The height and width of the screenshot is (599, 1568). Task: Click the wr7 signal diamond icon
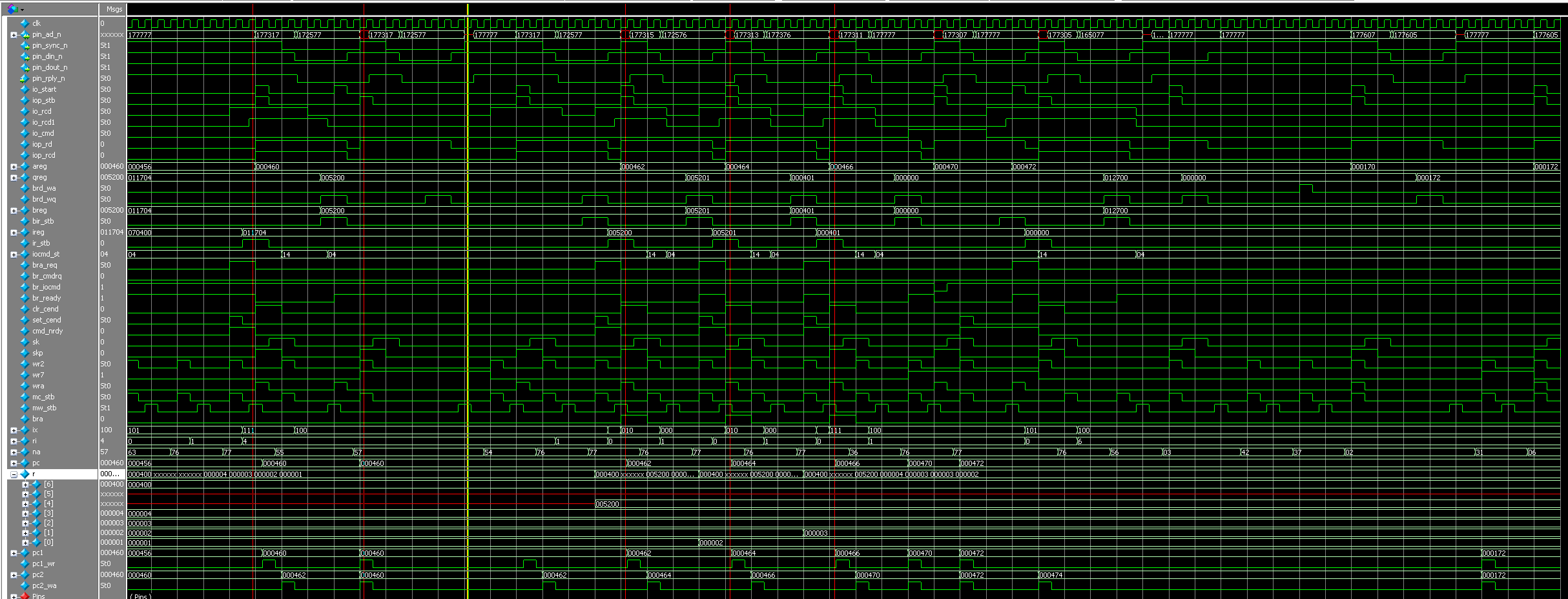[25, 375]
